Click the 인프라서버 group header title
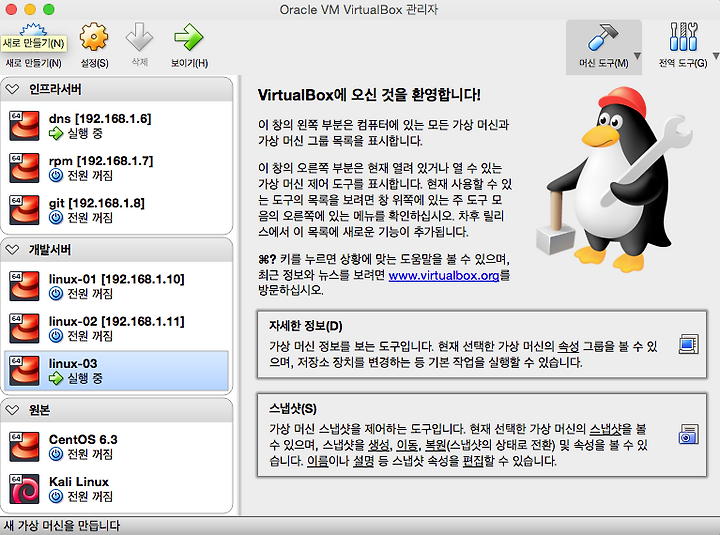 [x=55, y=89]
